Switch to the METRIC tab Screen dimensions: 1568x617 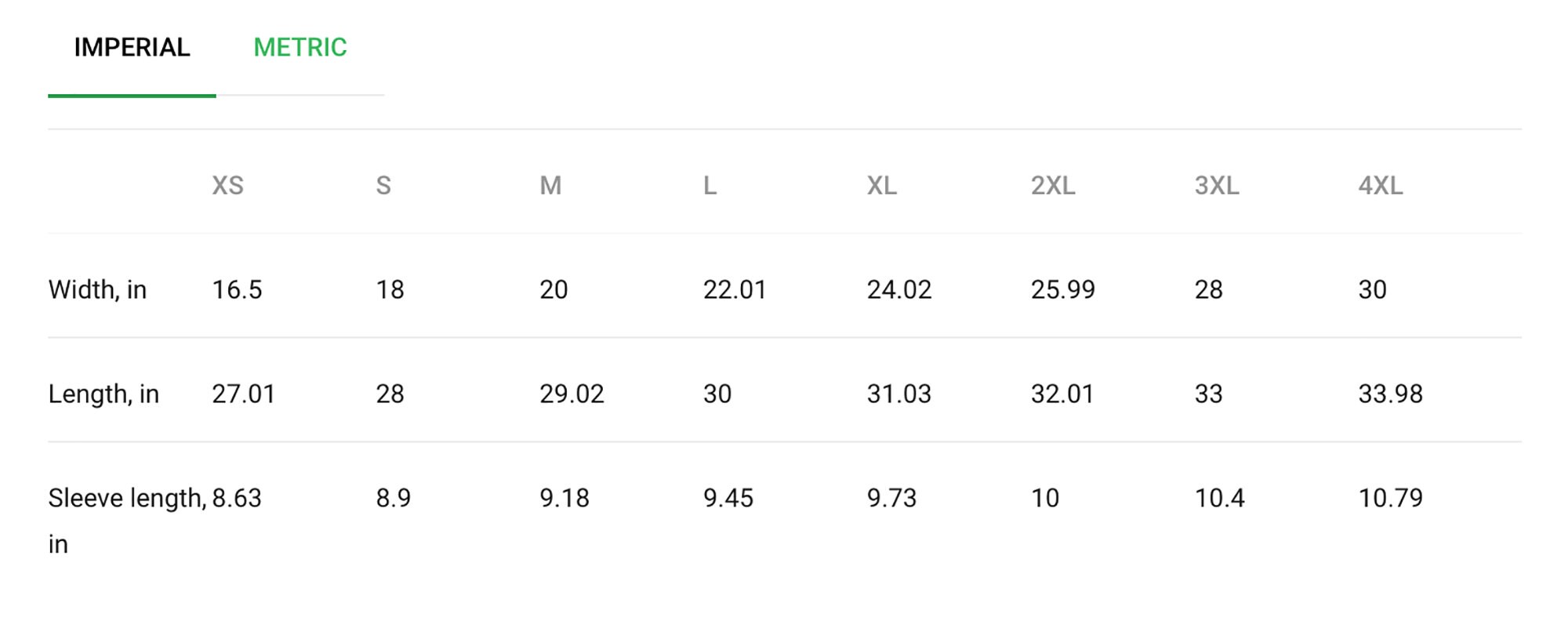coord(300,48)
